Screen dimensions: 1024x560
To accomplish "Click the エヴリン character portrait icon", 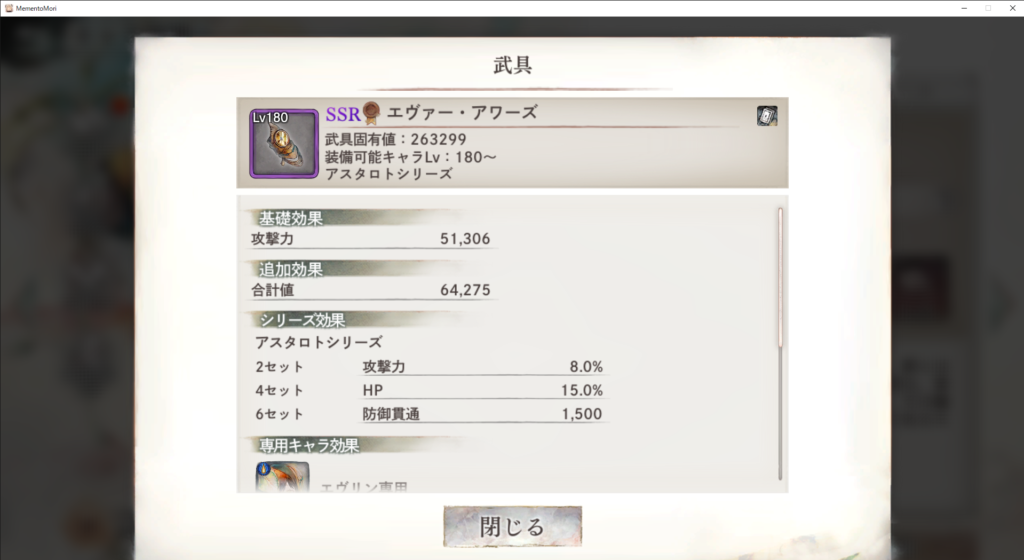I will tap(282, 476).
